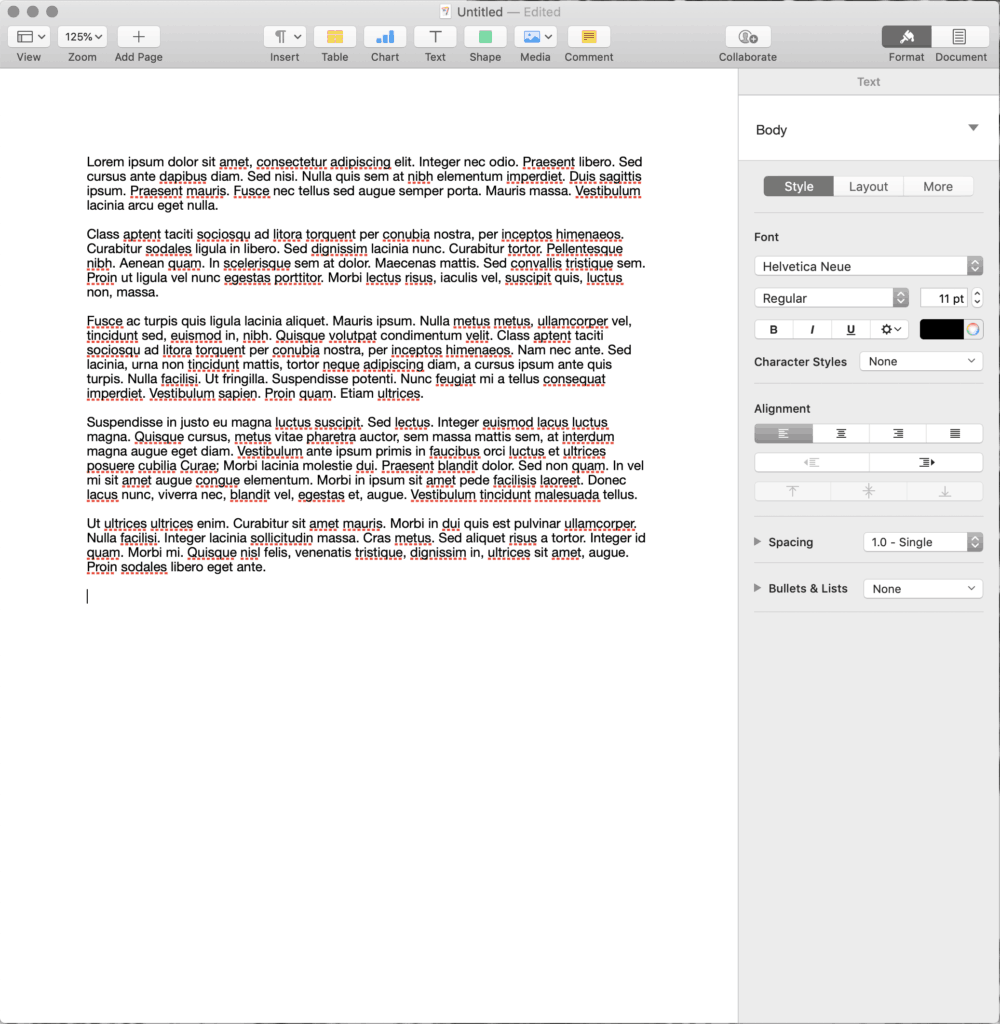Image resolution: width=1000 pixels, height=1024 pixels.
Task: Add a new page with plus icon
Action: [138, 37]
